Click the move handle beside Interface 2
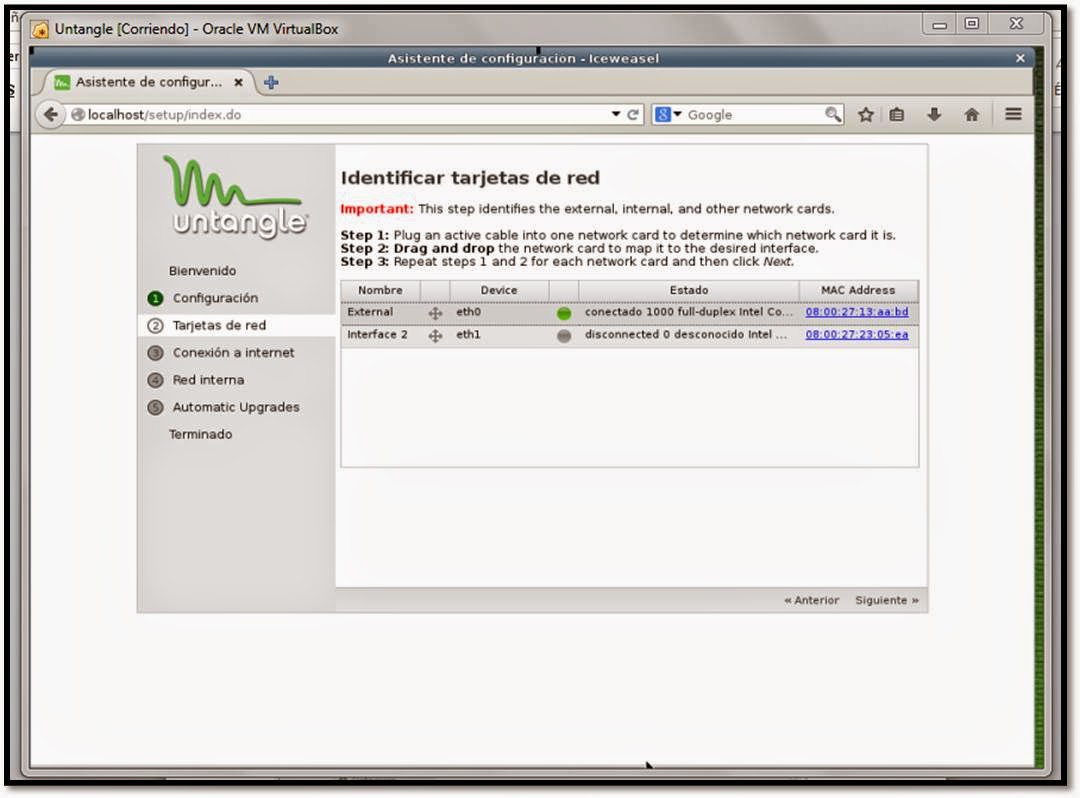 (435, 335)
